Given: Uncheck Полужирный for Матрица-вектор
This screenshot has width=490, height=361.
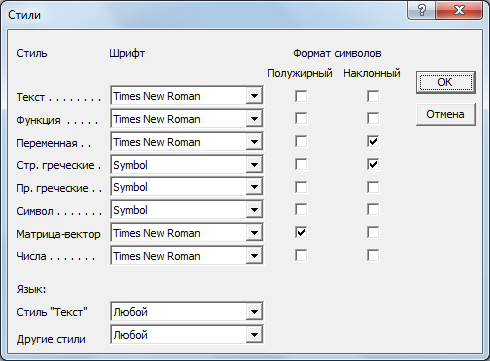Looking at the screenshot, I should point(301,232).
